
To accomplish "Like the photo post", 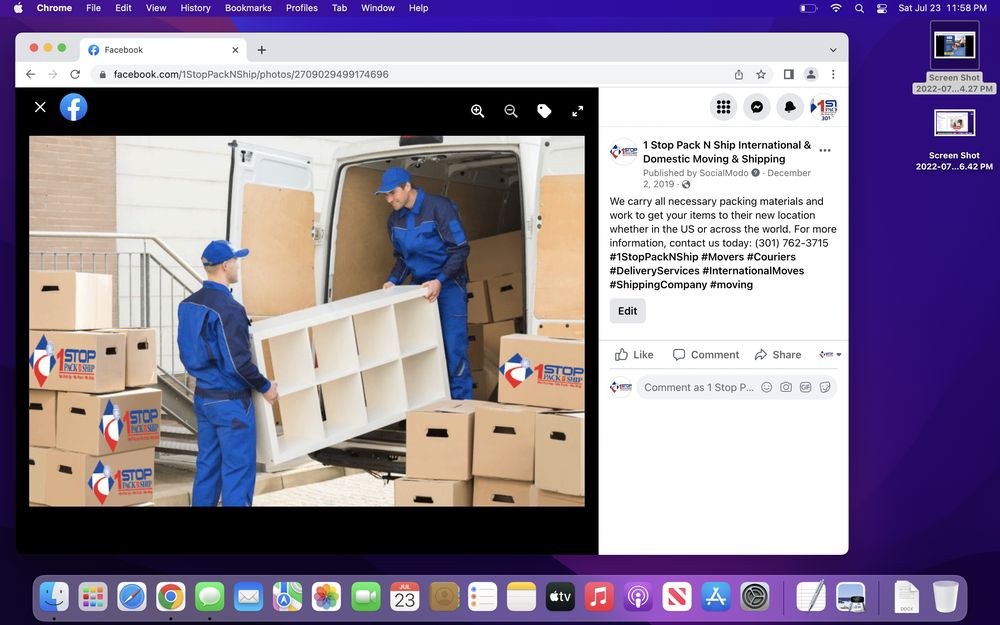I will [x=634, y=355].
